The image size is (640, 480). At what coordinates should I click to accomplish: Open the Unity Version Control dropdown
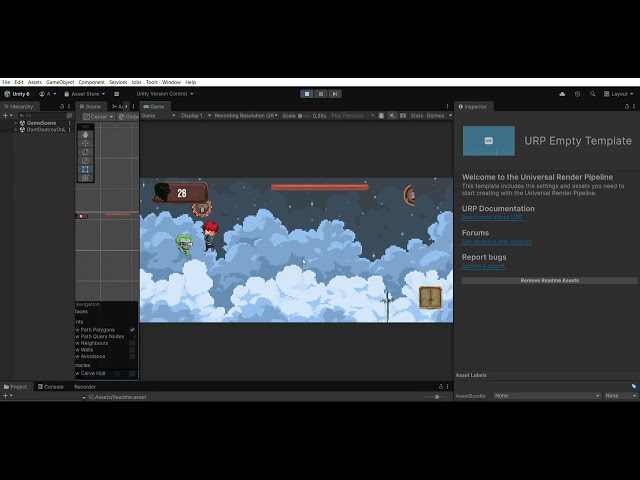click(165, 94)
